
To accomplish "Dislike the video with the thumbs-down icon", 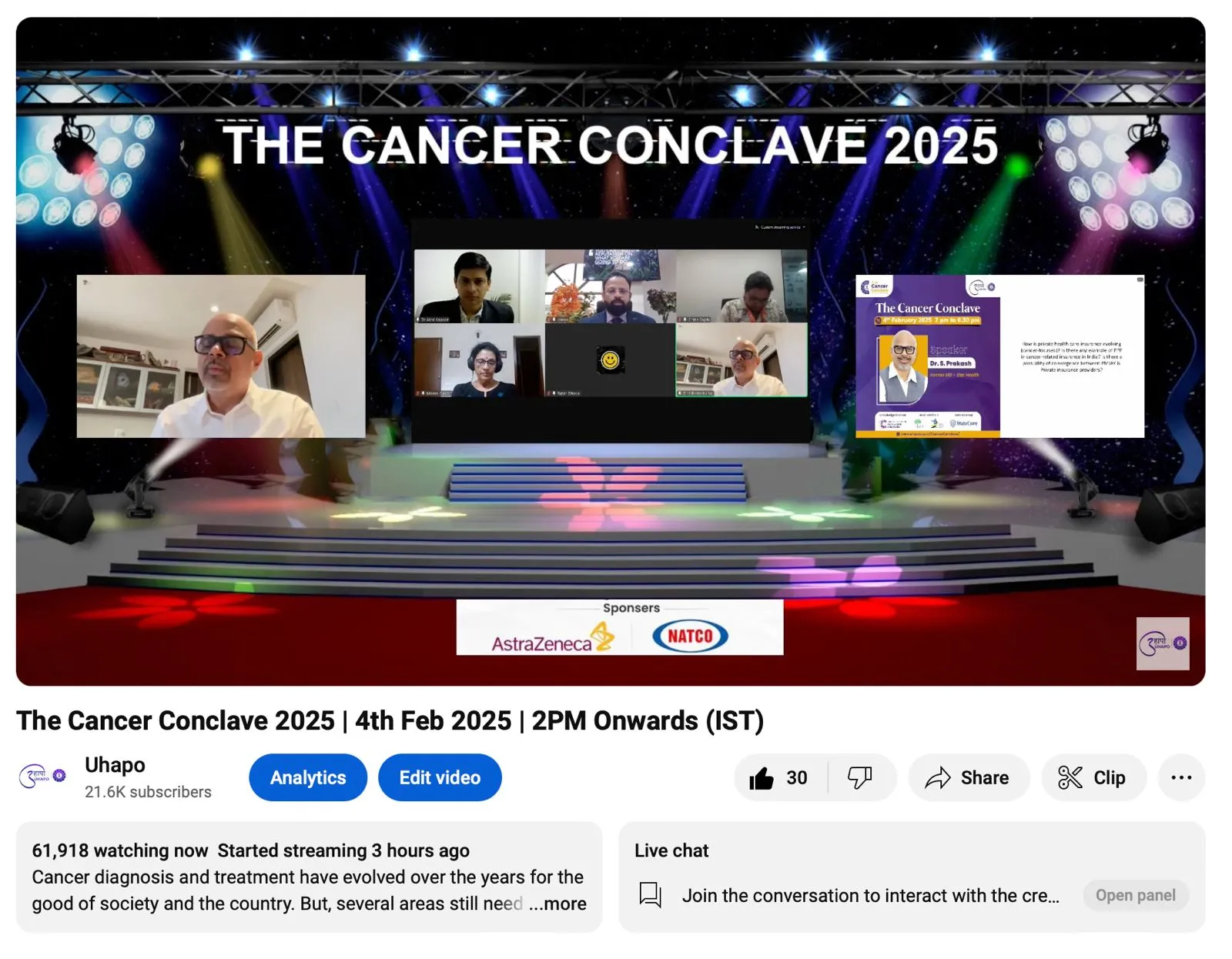I will (860, 777).
